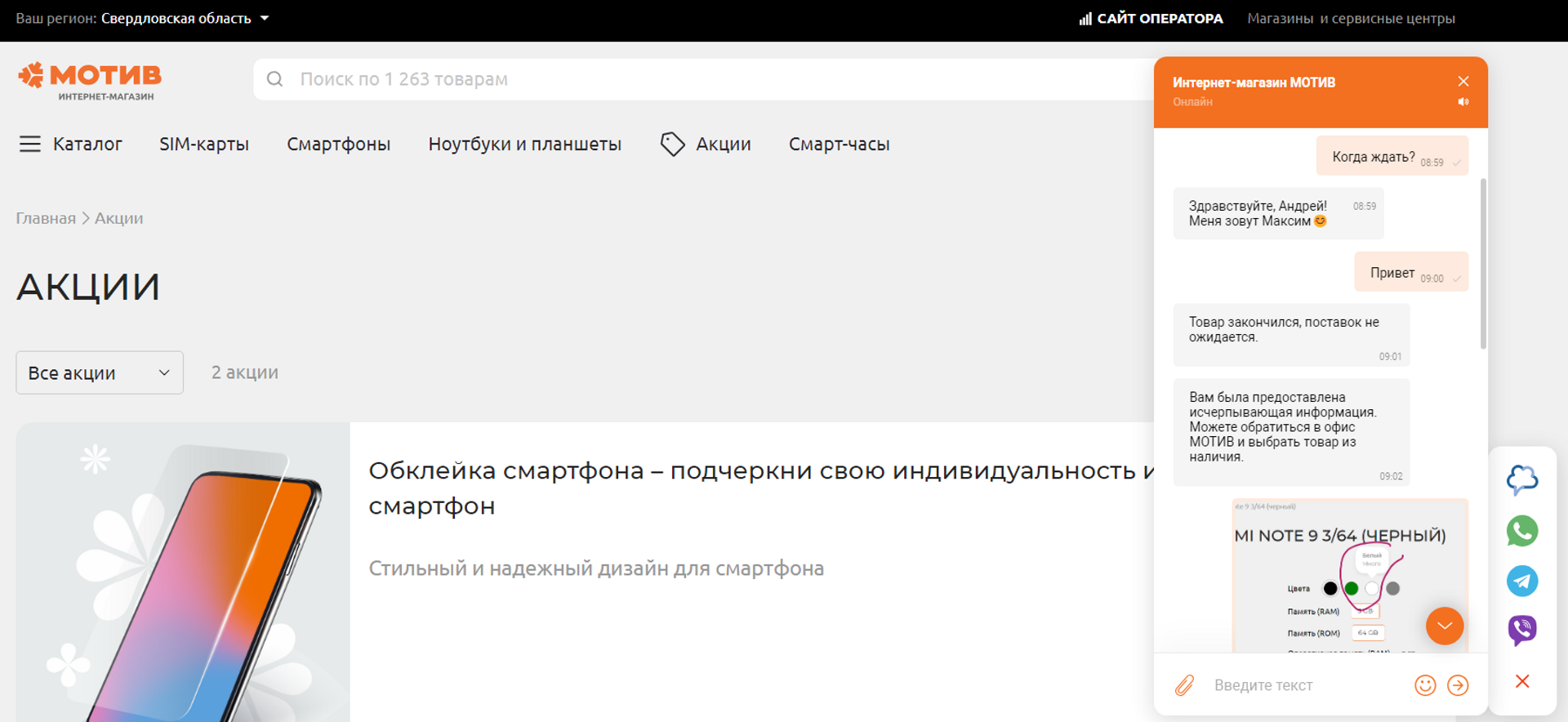The width and height of the screenshot is (1568, 722).
Task: Go to SIM-карты section
Action: (x=204, y=144)
